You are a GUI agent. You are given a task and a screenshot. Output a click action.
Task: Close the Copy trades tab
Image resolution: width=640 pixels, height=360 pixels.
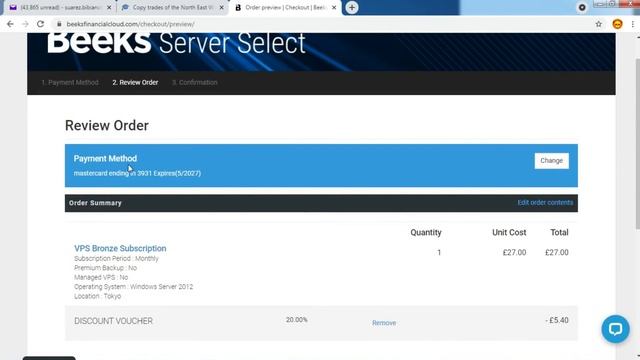221,7
